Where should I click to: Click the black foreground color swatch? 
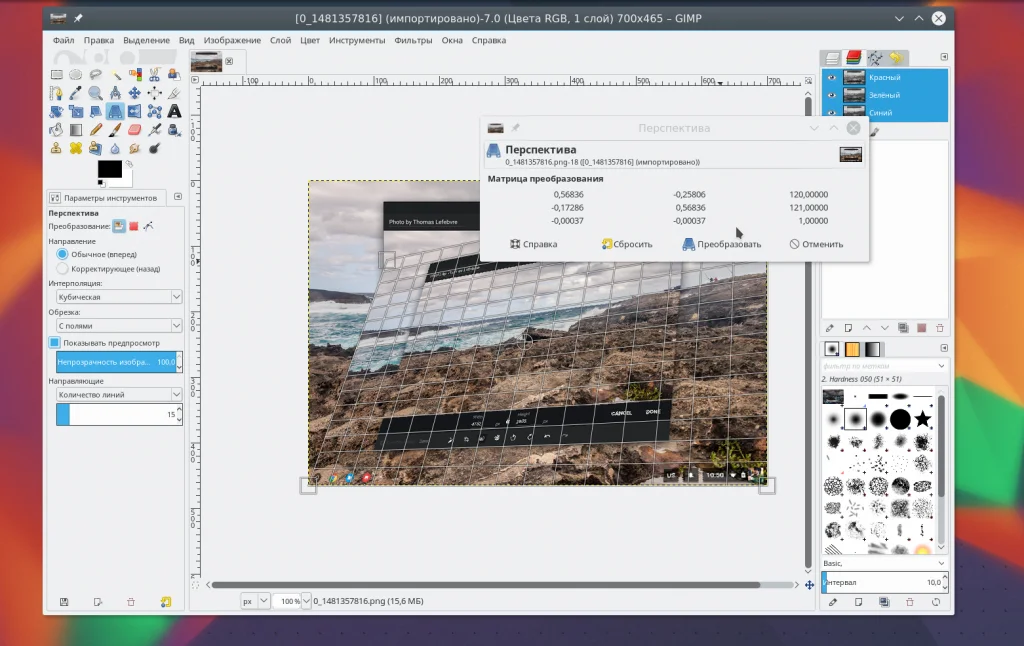click(109, 169)
